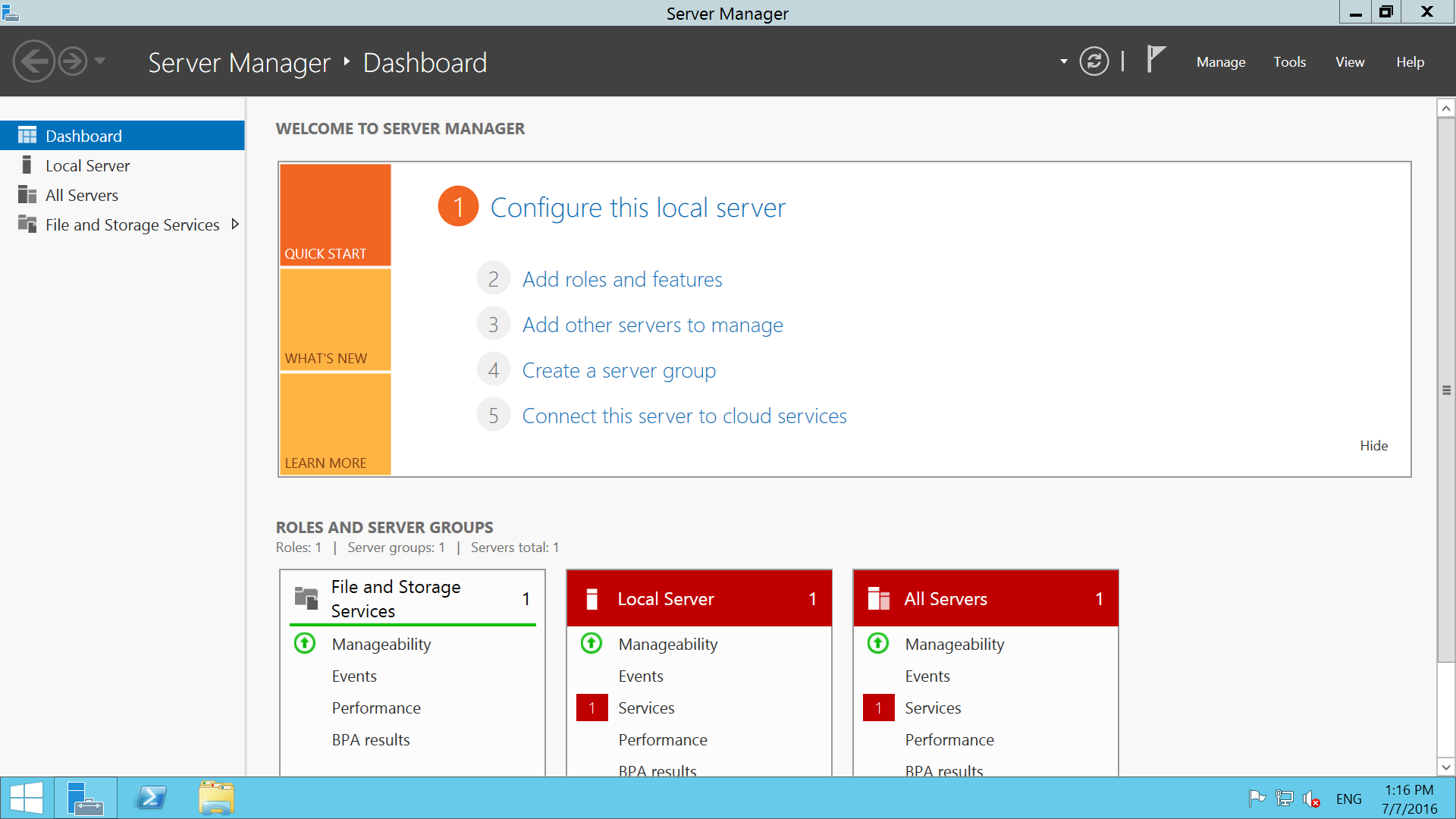Click the orange step 1 circle

pos(458,206)
